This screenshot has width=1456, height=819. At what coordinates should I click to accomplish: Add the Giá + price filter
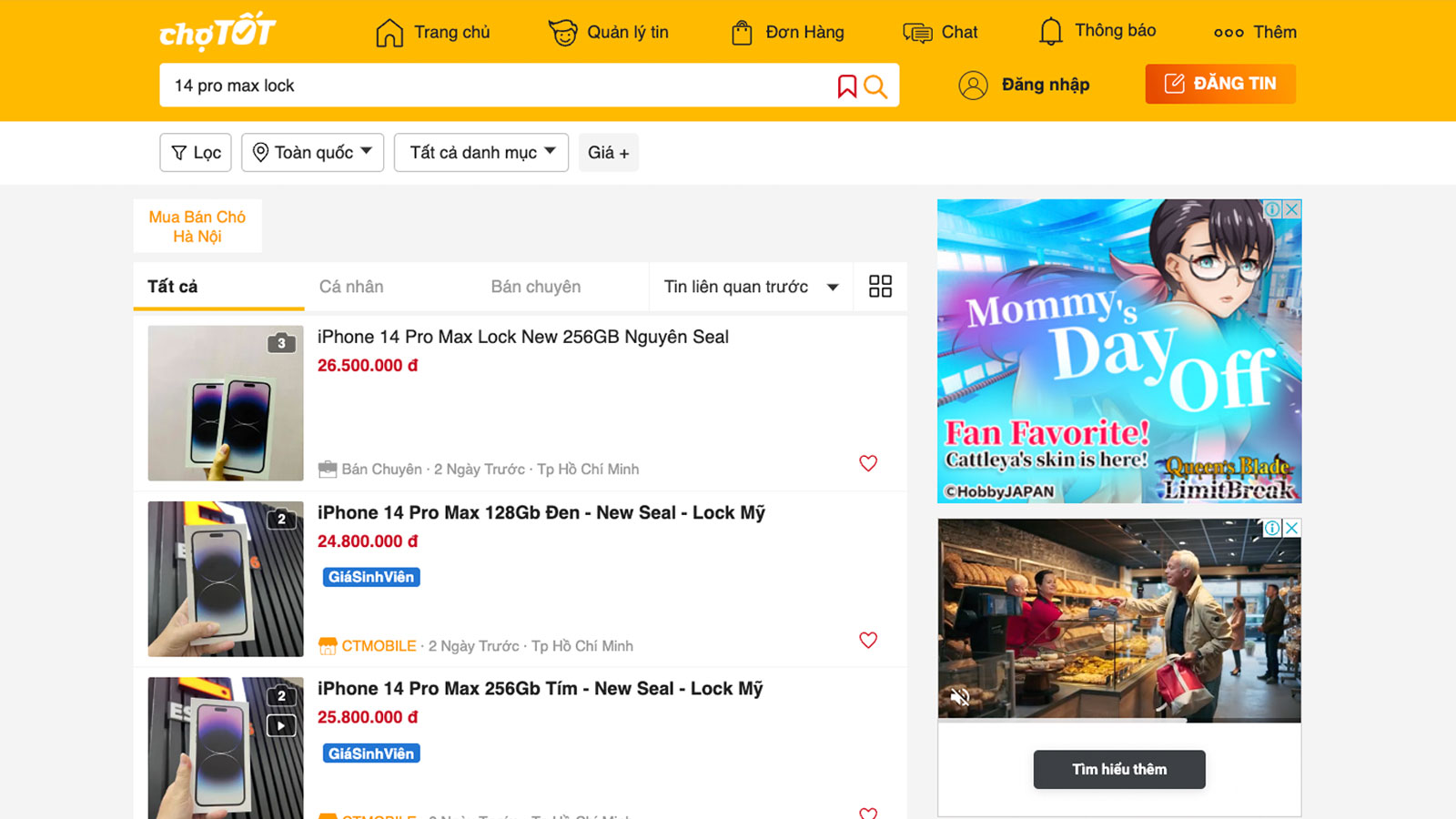[609, 153]
